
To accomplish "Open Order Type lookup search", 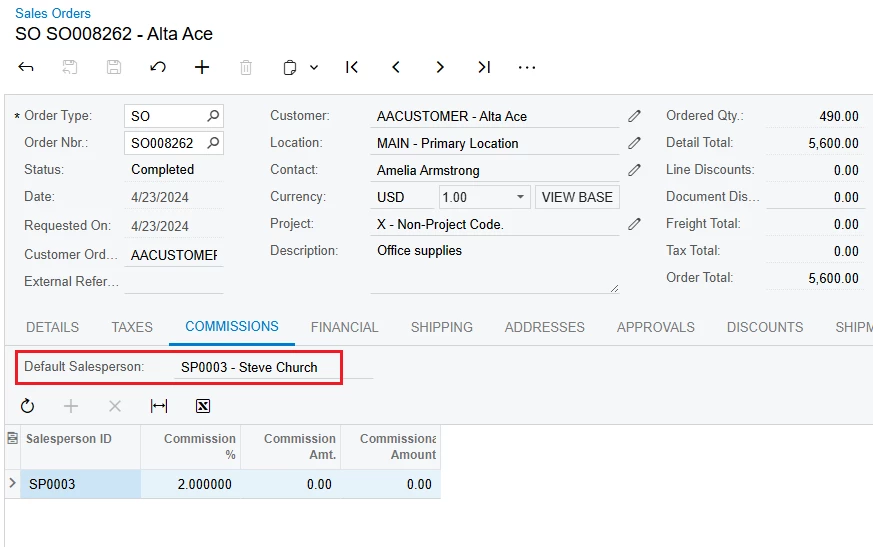I will (213, 116).
